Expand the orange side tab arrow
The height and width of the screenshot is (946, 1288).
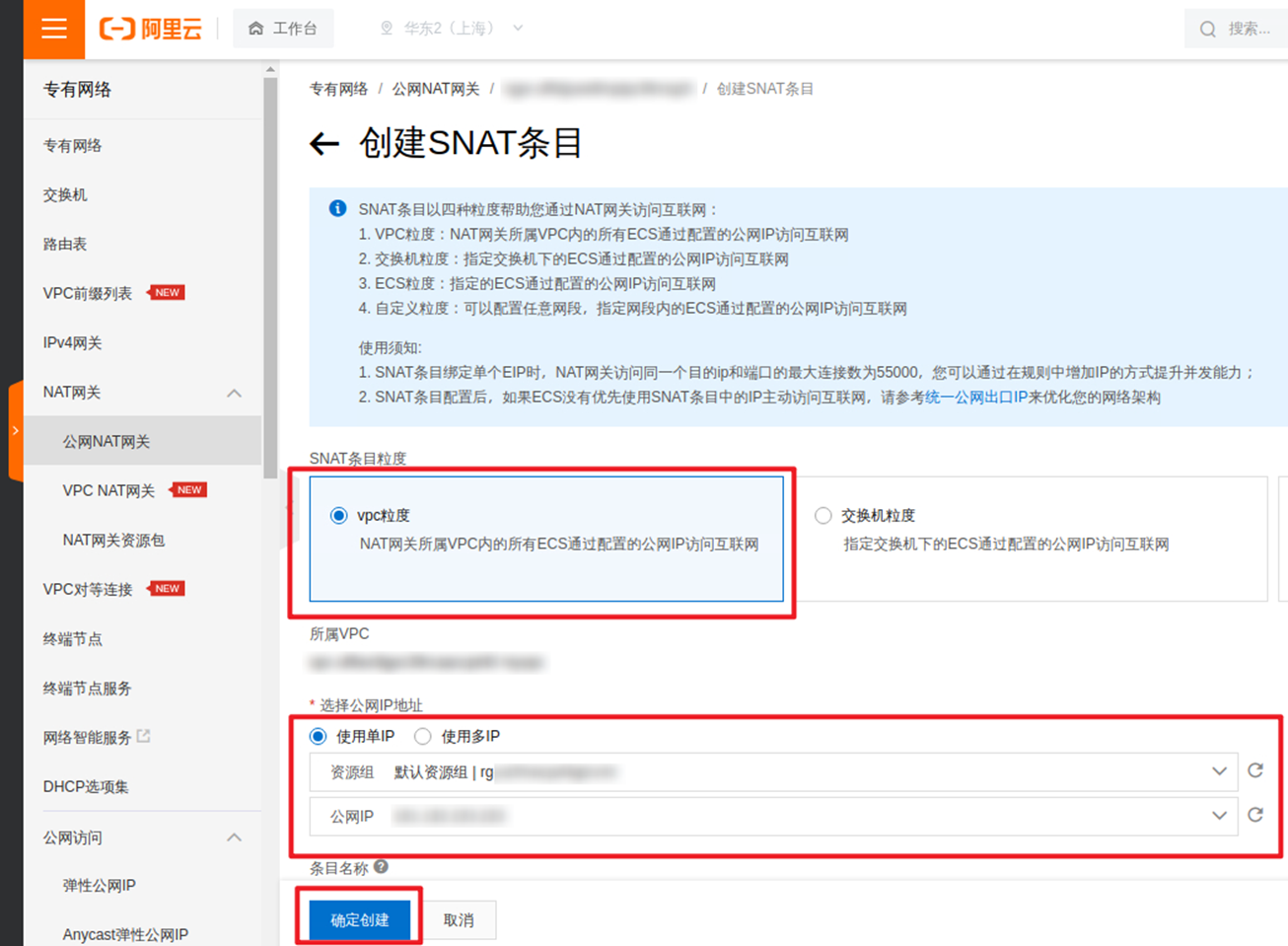(x=15, y=431)
